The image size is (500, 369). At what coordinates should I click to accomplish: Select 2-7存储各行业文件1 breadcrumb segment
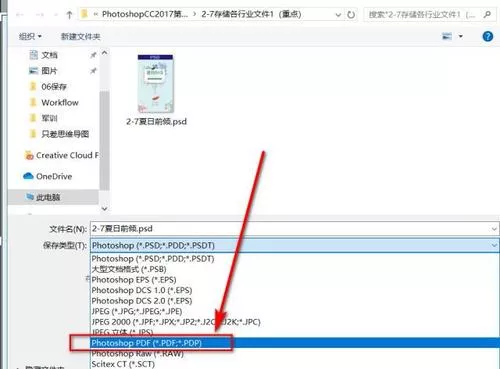point(251,14)
